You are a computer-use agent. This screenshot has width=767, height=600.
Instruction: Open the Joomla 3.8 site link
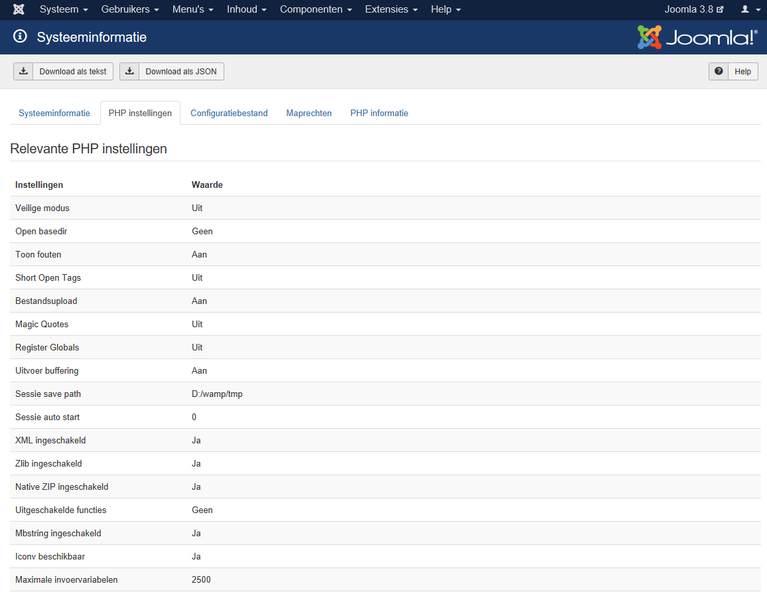pyautogui.click(x=694, y=9)
